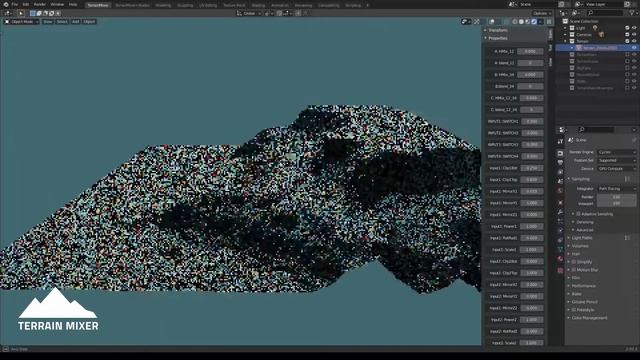
Task: Enable the Adaptive Sampling checkbox
Action: (x=578, y=214)
